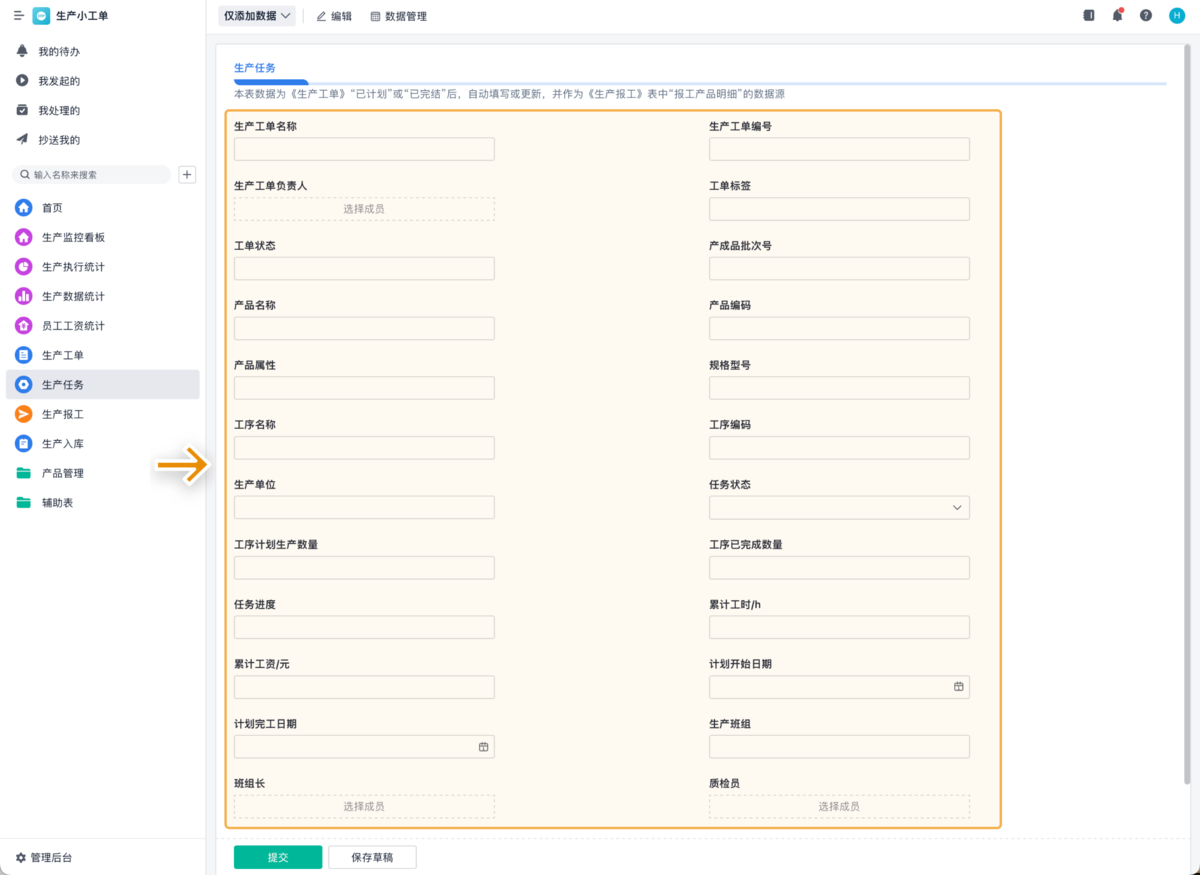This screenshot has height=875, width=1200.
Task: Click the 提交 button
Action: click(x=278, y=857)
